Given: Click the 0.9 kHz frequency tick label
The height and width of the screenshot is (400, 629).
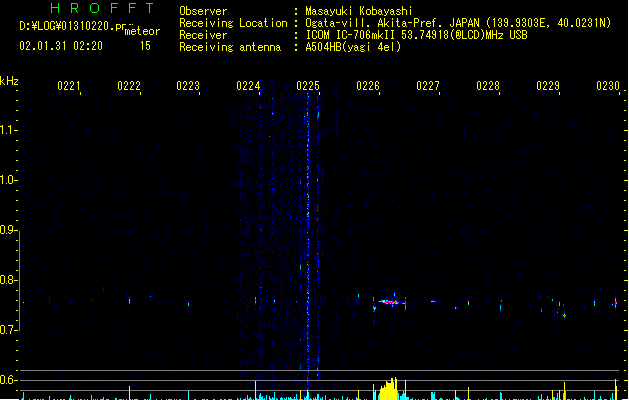Looking at the screenshot, I should pos(7,230).
